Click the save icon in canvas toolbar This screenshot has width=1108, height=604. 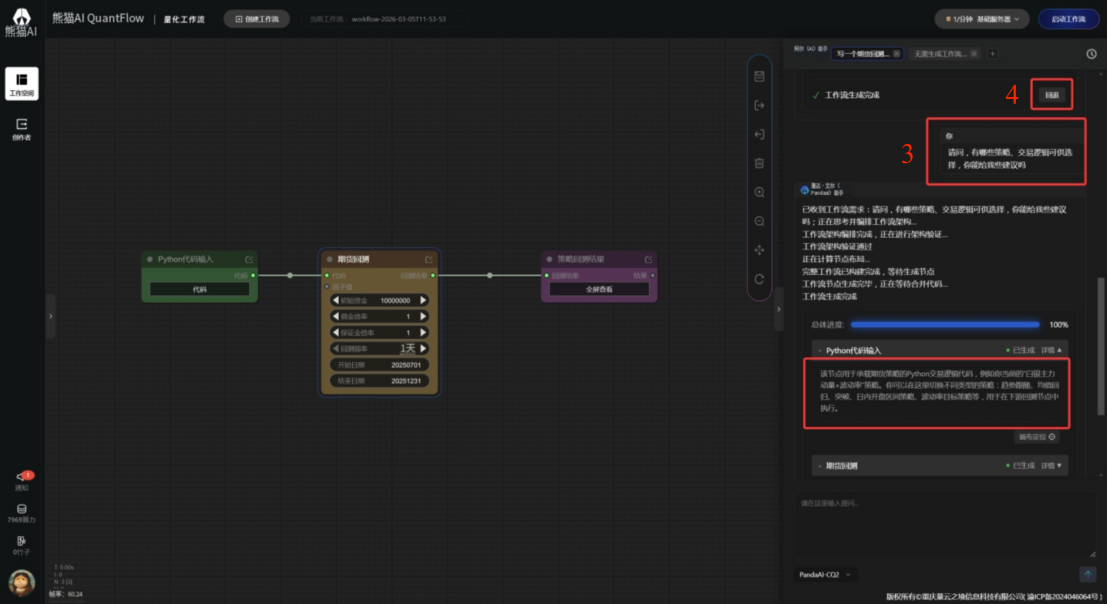coord(760,76)
